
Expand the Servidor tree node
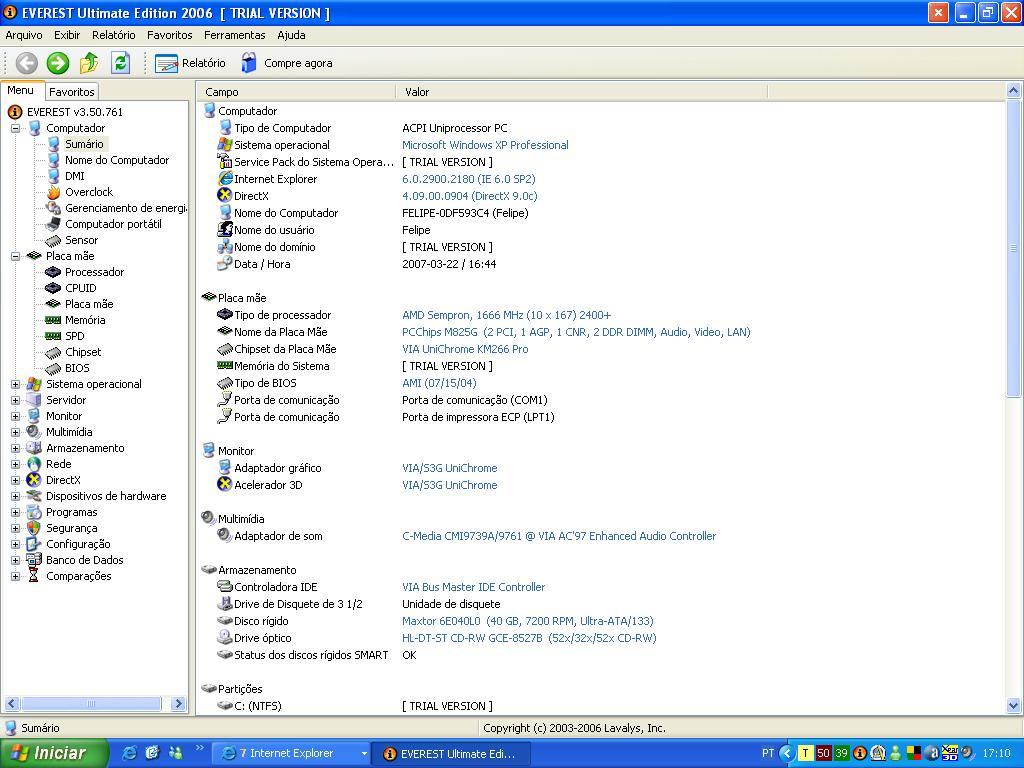(x=15, y=400)
